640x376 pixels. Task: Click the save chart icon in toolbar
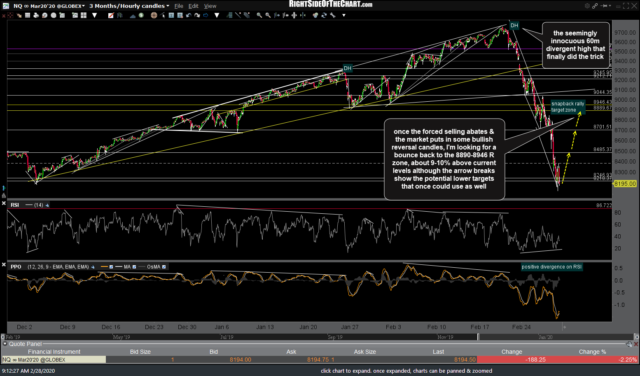[x=27, y=15]
